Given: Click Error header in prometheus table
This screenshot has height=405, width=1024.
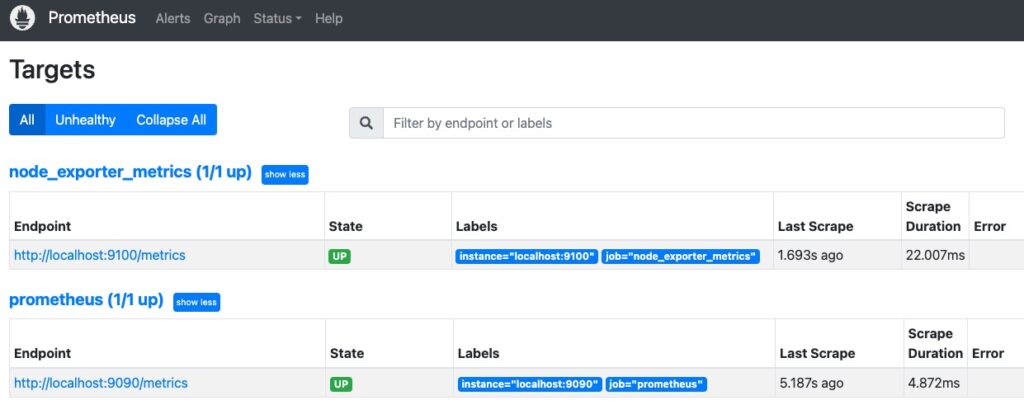Looking at the screenshot, I should 988,353.
